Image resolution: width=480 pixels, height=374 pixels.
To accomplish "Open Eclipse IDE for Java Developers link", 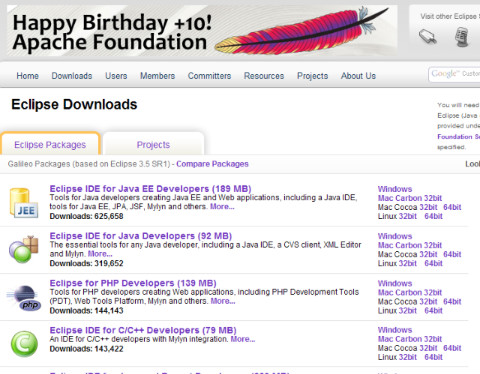I will pos(141,236).
